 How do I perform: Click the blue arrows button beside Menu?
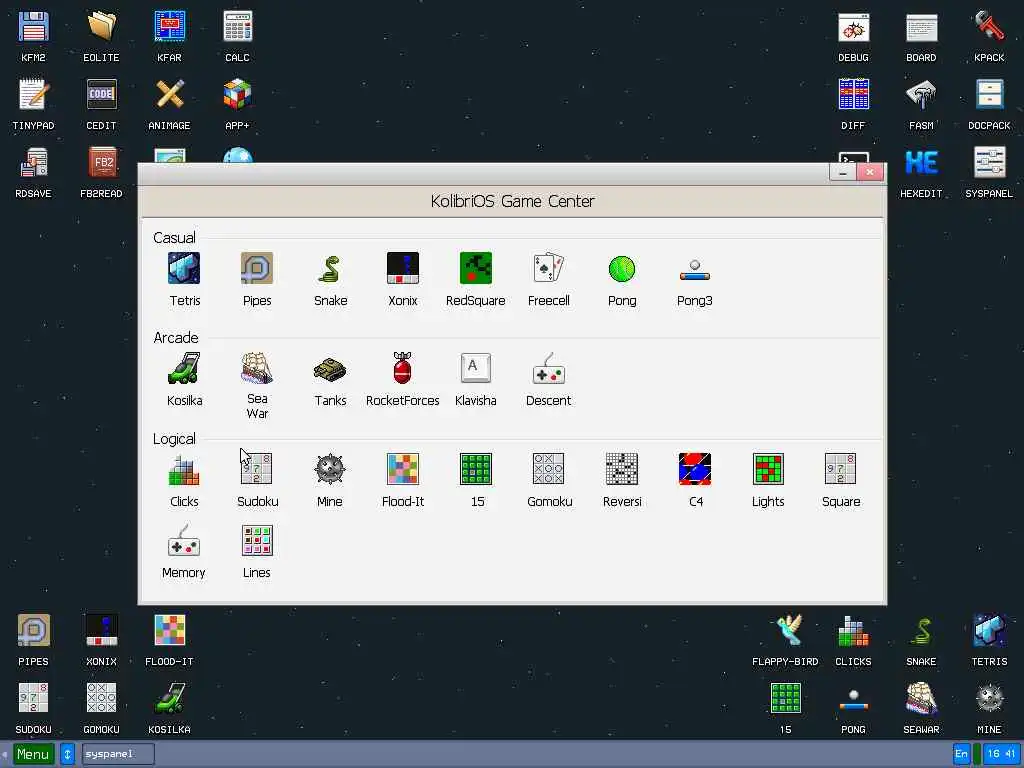67,754
